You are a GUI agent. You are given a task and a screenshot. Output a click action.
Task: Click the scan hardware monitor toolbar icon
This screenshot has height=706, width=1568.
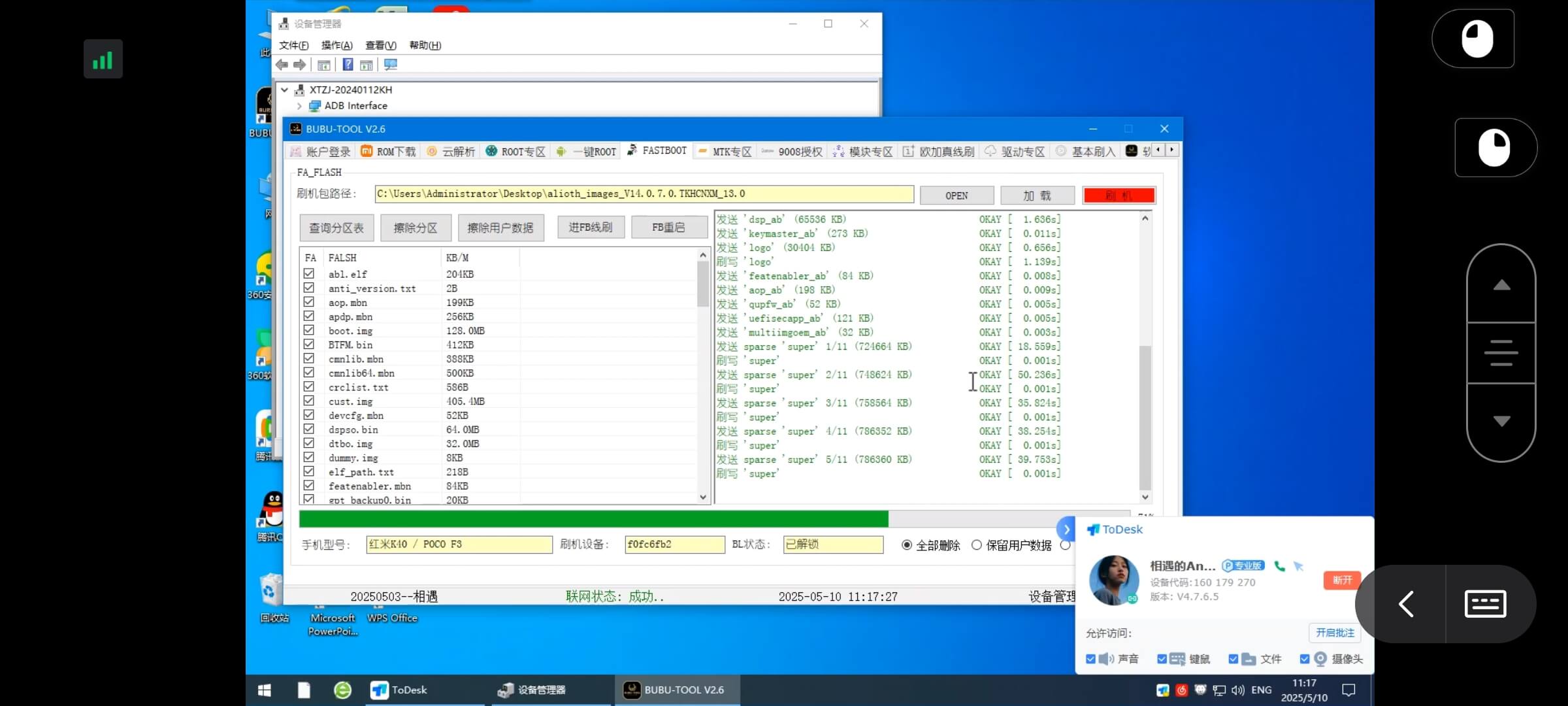(391, 65)
